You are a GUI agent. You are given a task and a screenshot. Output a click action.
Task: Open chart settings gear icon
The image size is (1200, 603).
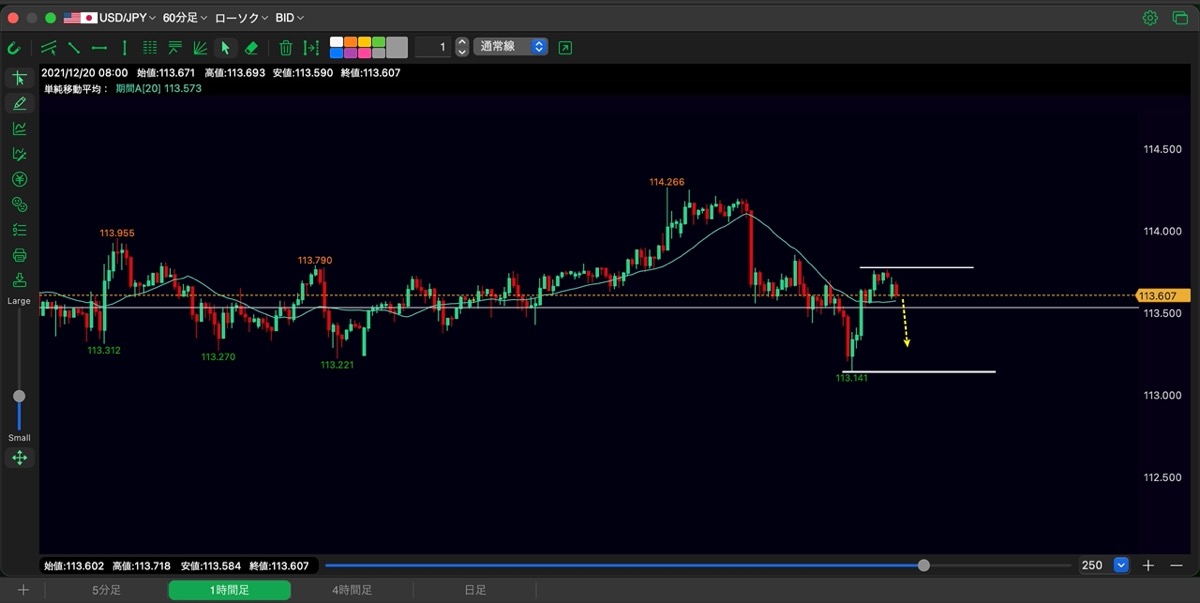click(1150, 18)
